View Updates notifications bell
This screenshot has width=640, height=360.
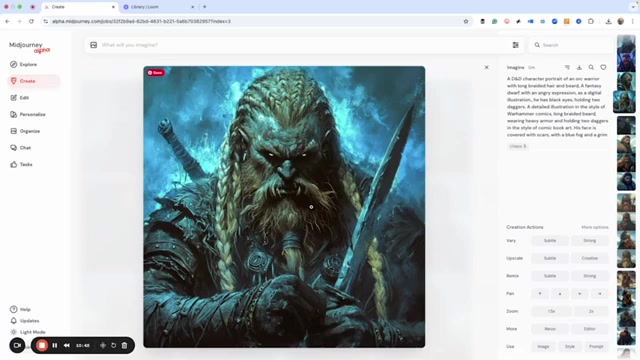(24, 321)
